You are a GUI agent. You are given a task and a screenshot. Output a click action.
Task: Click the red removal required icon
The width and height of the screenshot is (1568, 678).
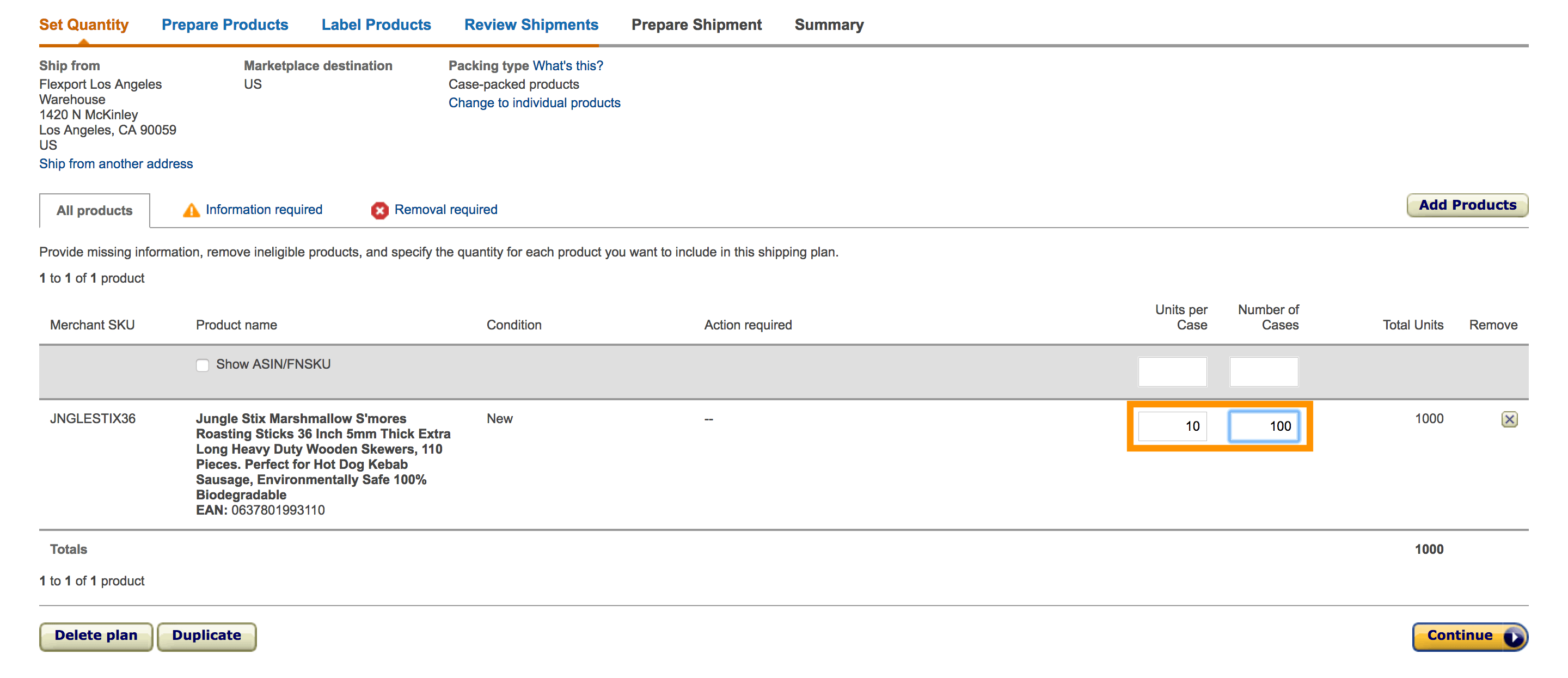tap(380, 210)
